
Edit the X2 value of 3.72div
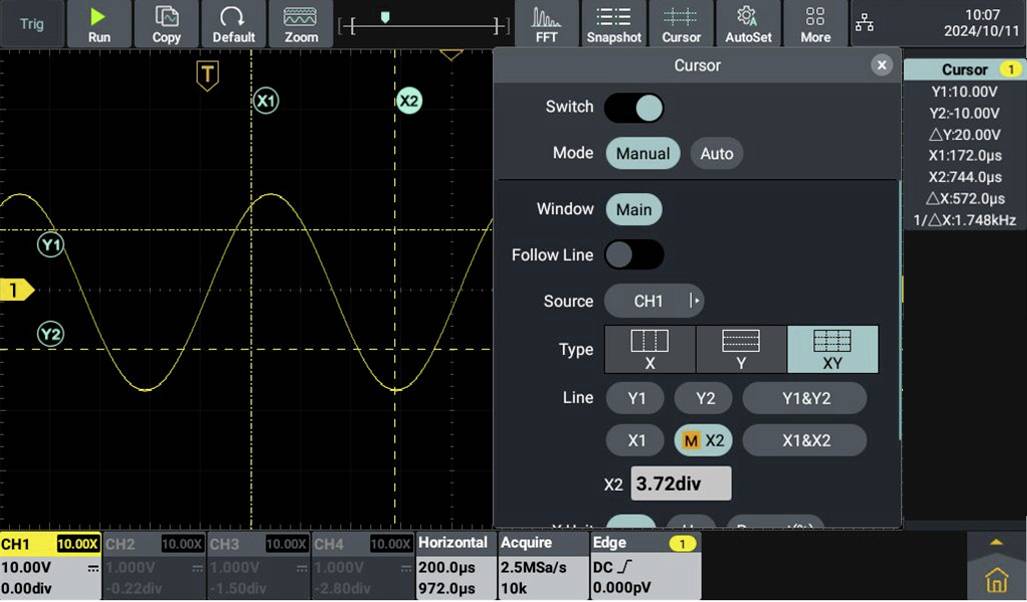pyautogui.click(x=679, y=483)
